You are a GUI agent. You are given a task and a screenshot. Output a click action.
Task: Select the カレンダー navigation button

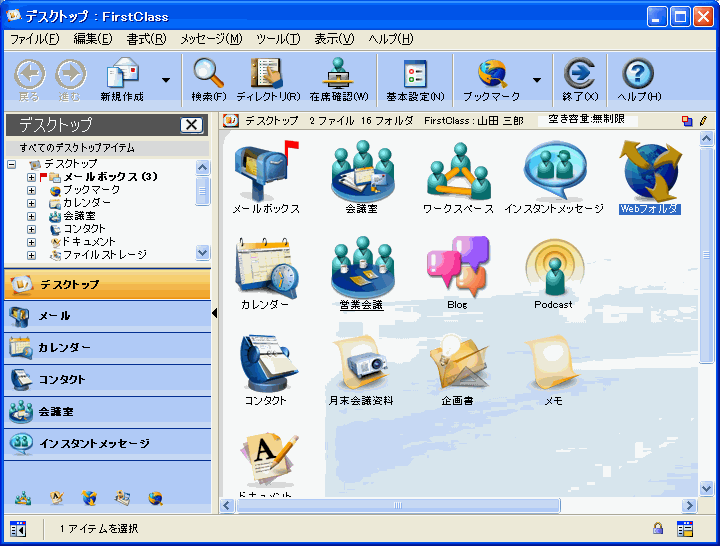(x=106, y=347)
